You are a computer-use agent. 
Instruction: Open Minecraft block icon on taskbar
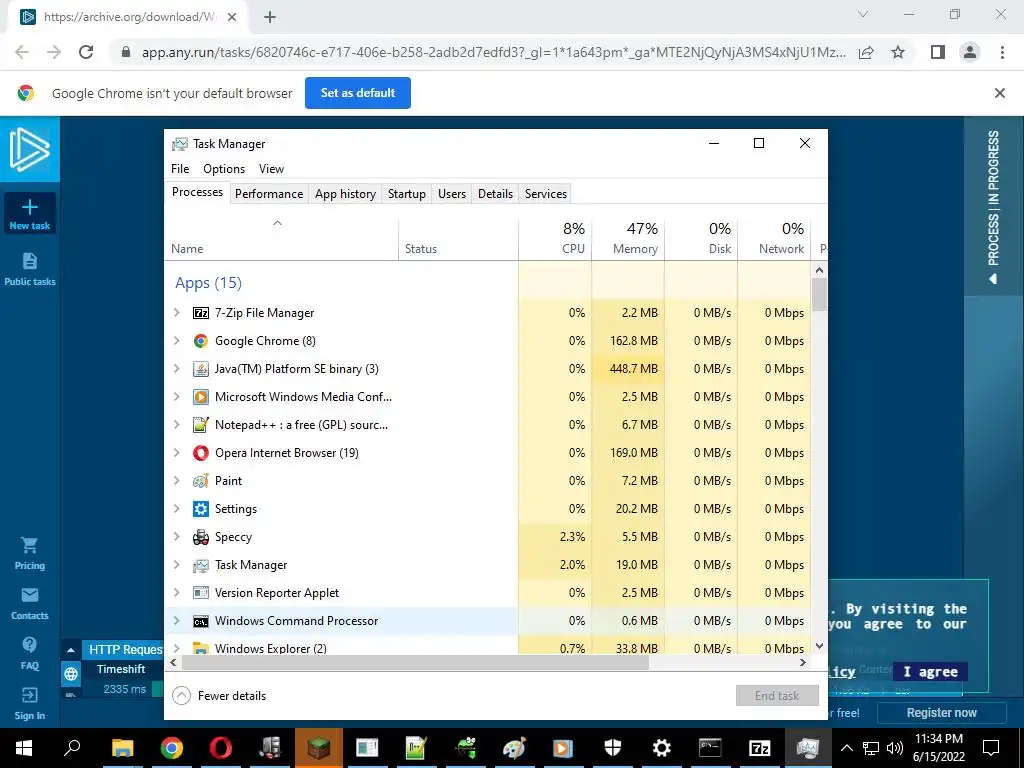[x=319, y=748]
